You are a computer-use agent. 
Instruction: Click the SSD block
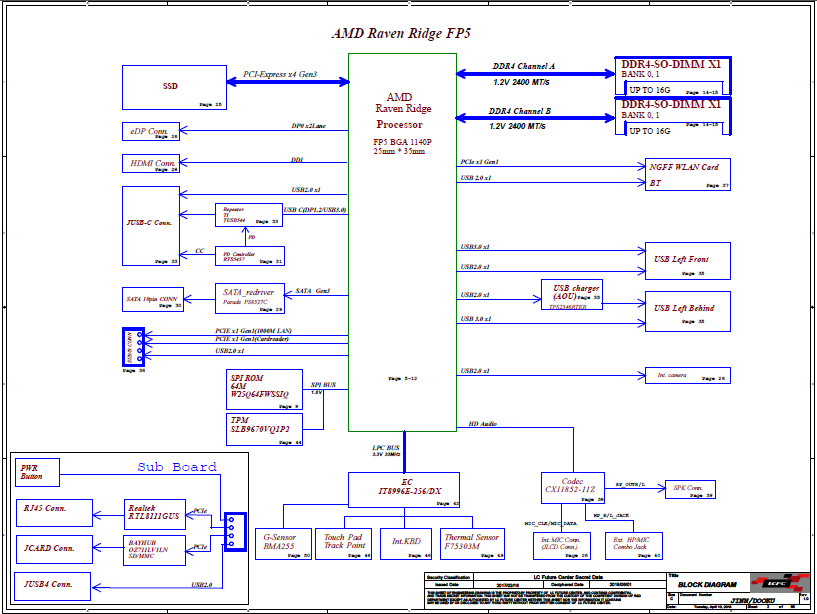[x=175, y=88]
